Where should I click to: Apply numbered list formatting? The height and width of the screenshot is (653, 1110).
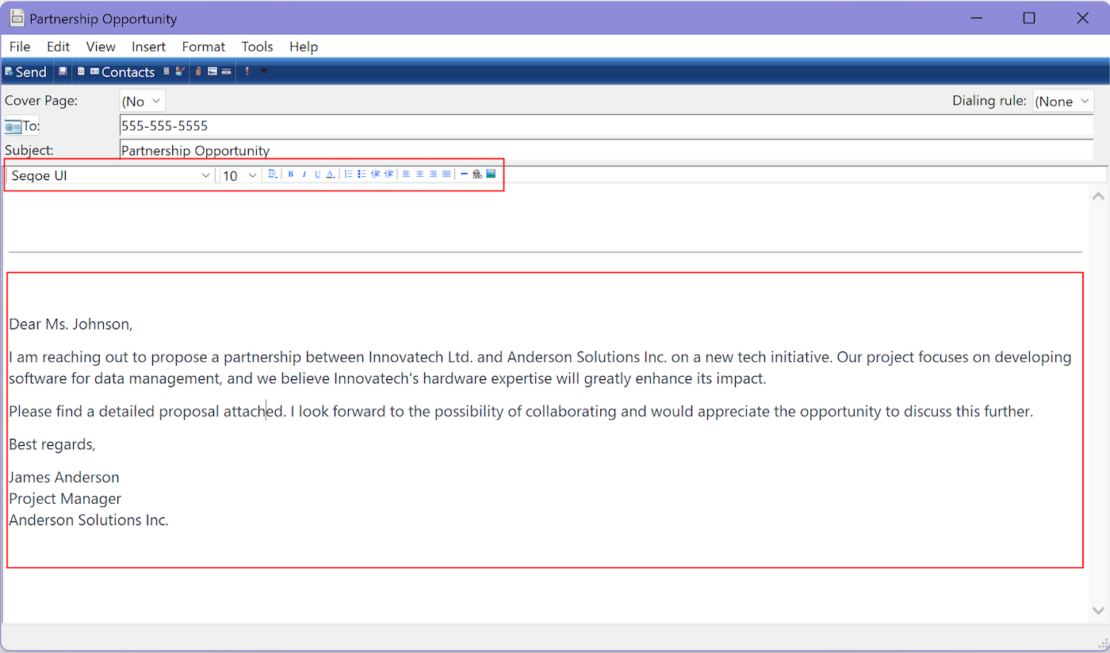(348, 174)
